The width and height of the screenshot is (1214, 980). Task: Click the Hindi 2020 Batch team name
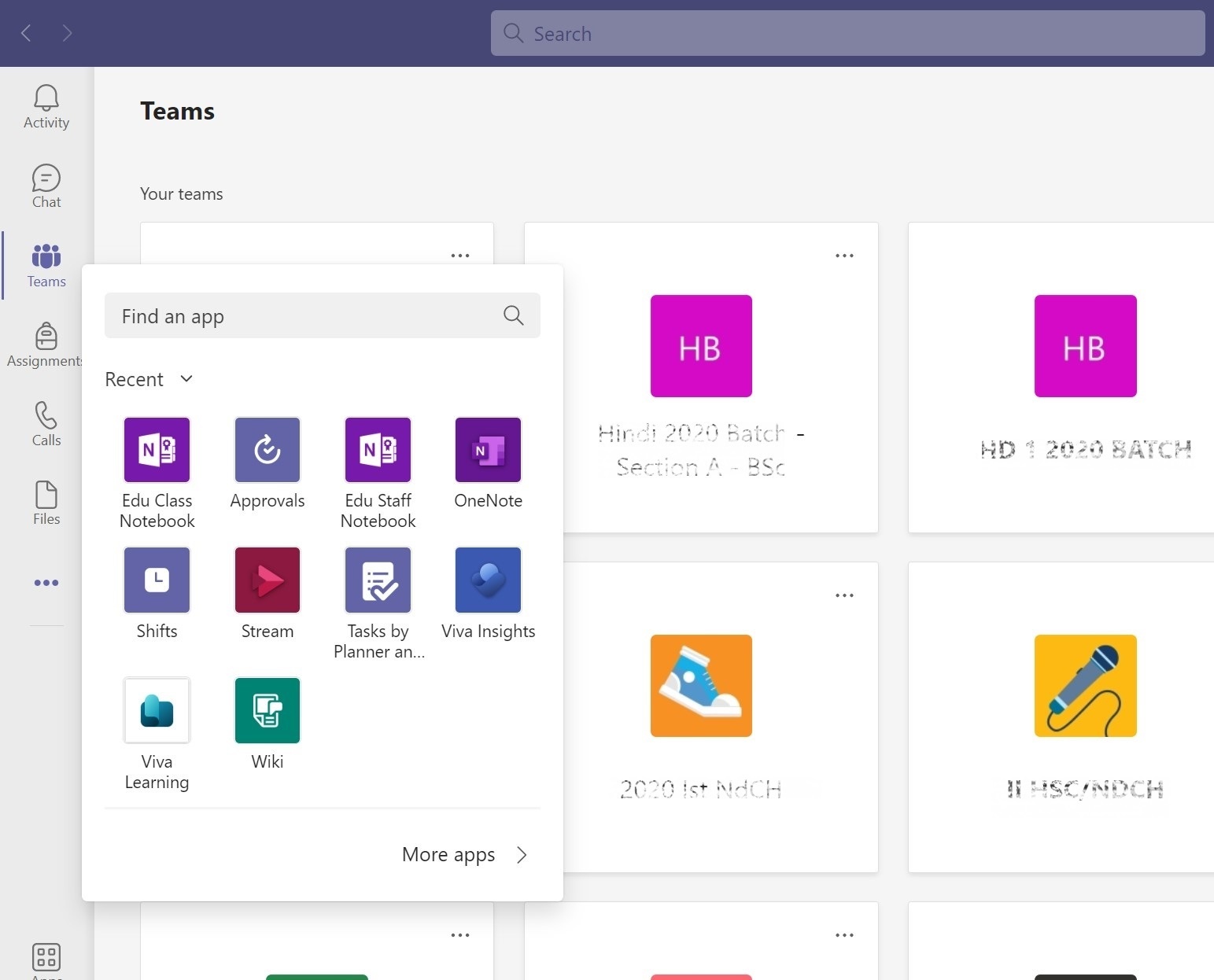tap(701, 450)
